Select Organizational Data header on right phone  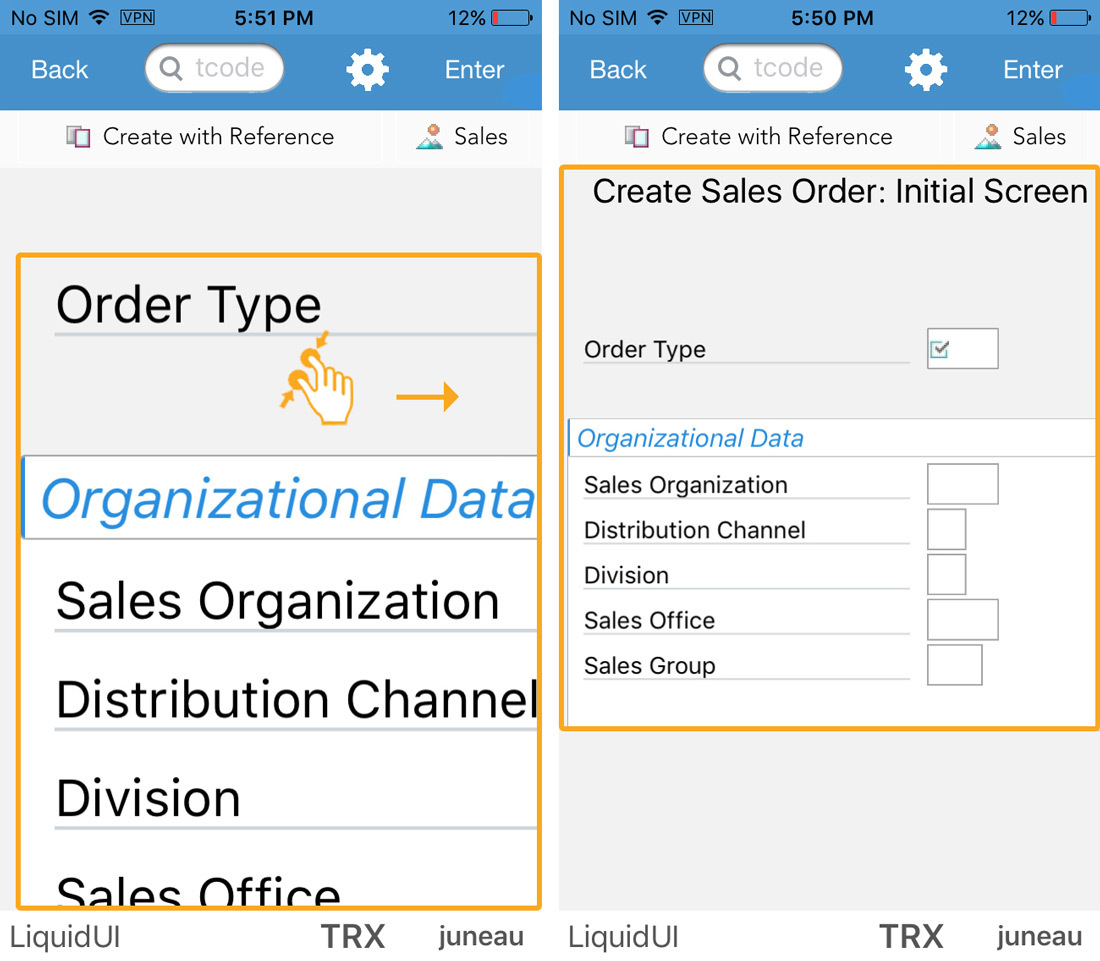click(x=691, y=438)
